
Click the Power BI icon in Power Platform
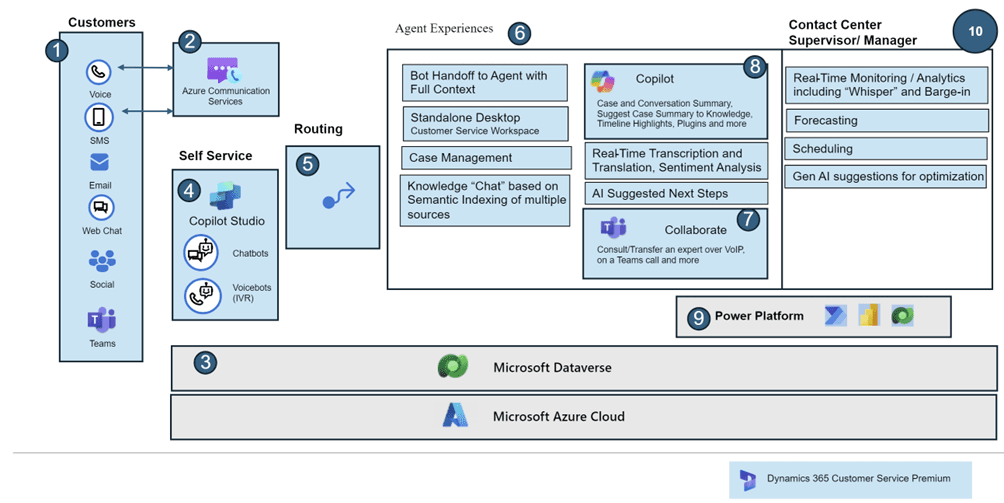pyautogui.click(x=869, y=315)
